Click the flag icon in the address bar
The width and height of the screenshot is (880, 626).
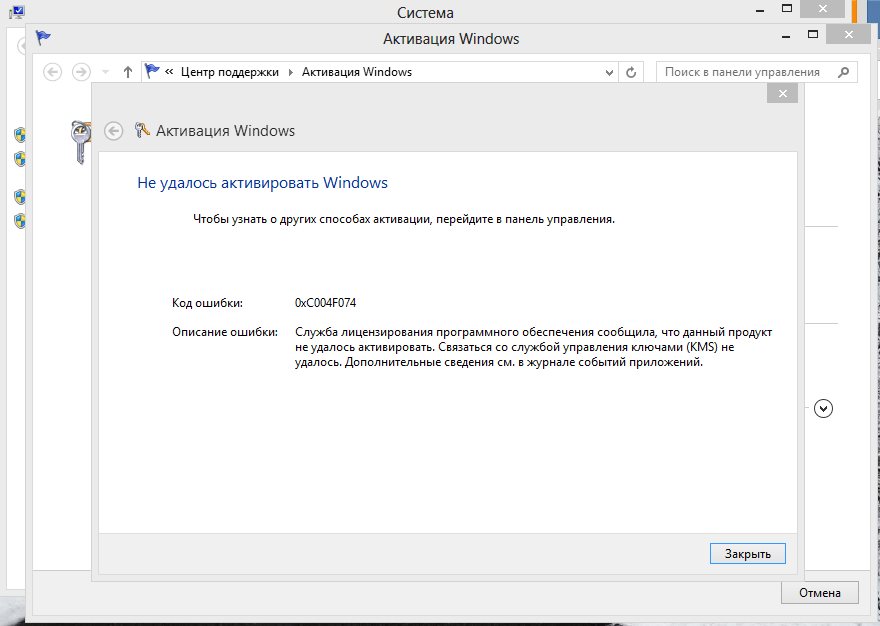(x=152, y=71)
